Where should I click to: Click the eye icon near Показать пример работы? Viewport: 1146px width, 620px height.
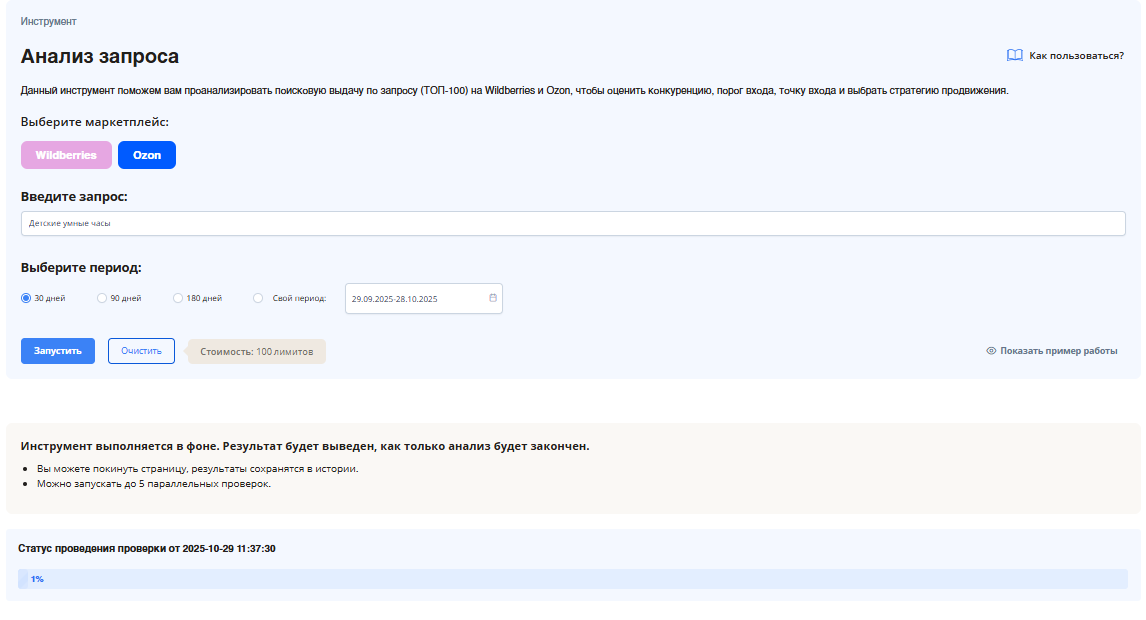pyautogui.click(x=991, y=351)
